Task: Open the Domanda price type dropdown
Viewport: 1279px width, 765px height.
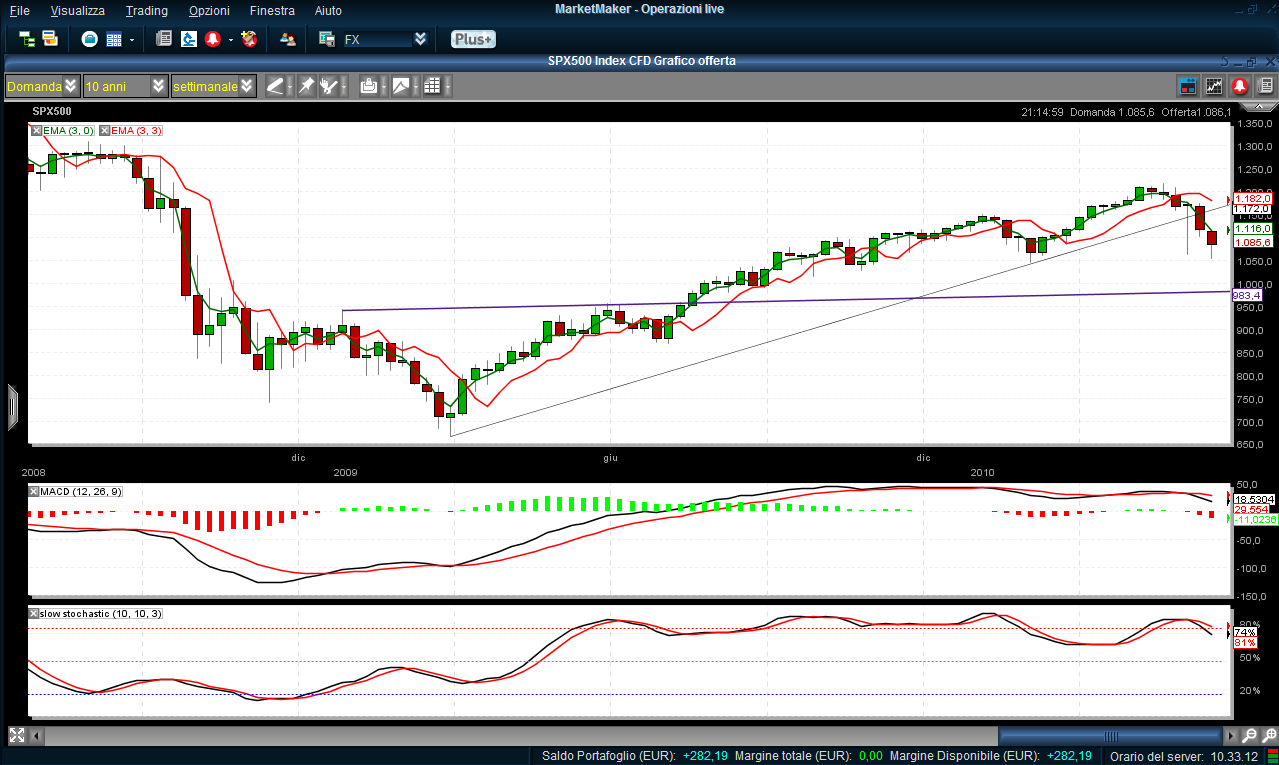Action: [43, 86]
